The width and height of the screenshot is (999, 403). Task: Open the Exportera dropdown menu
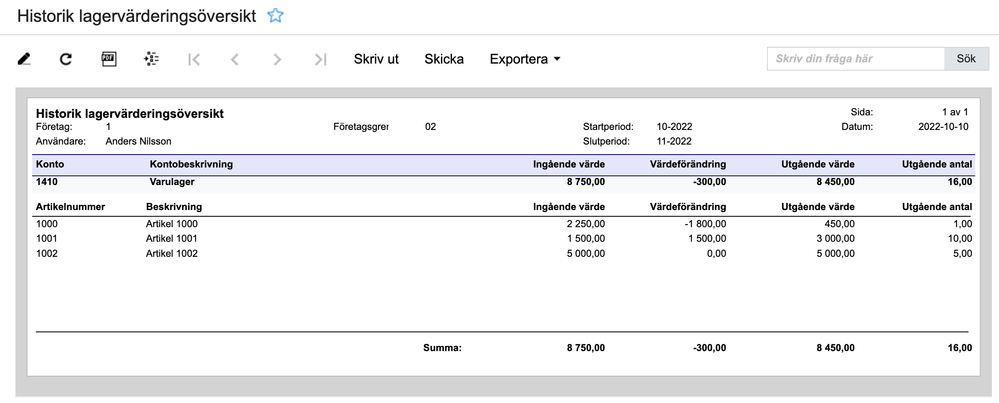(525, 59)
